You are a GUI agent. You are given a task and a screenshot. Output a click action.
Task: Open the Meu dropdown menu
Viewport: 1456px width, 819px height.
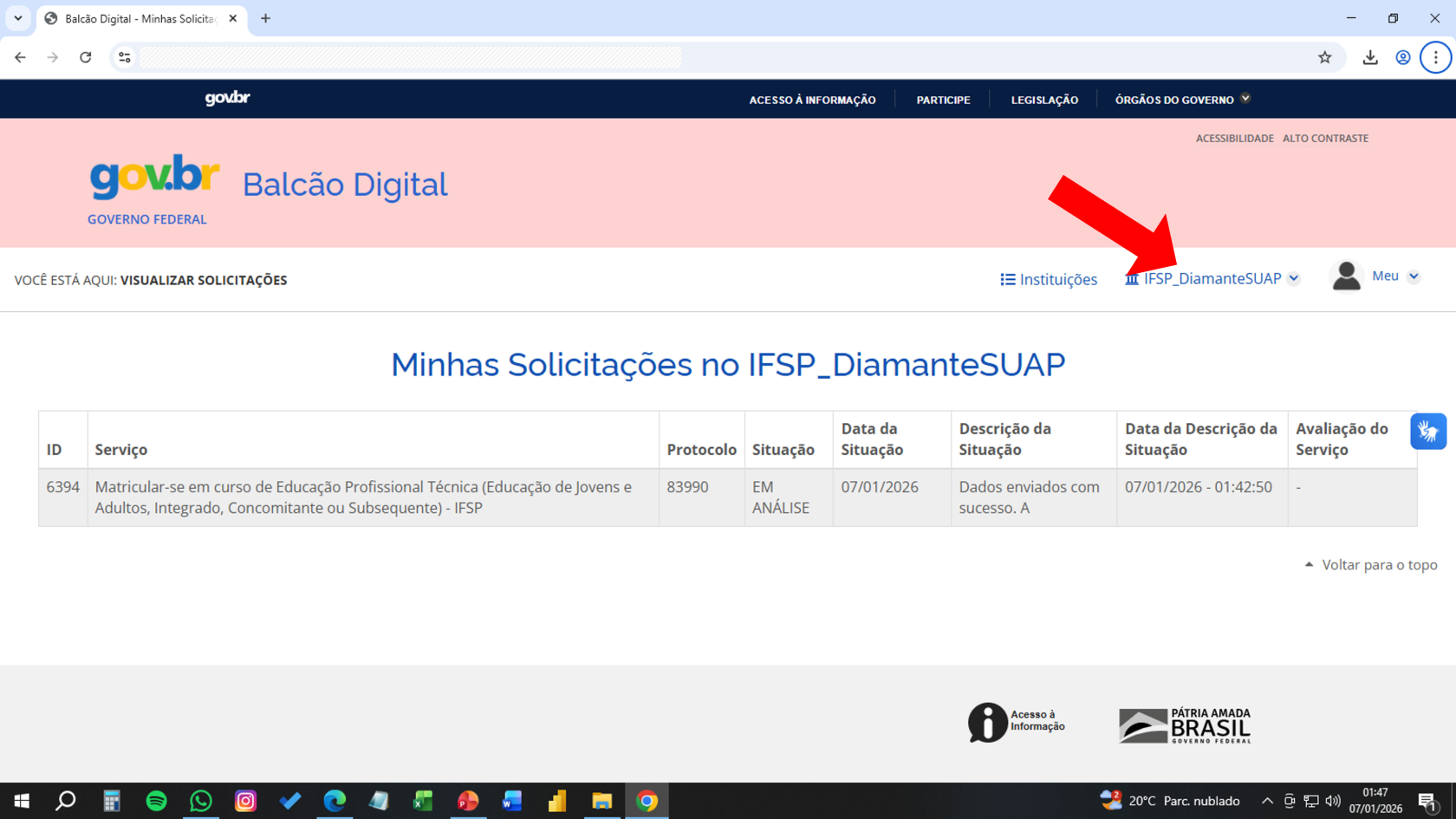click(x=1414, y=276)
